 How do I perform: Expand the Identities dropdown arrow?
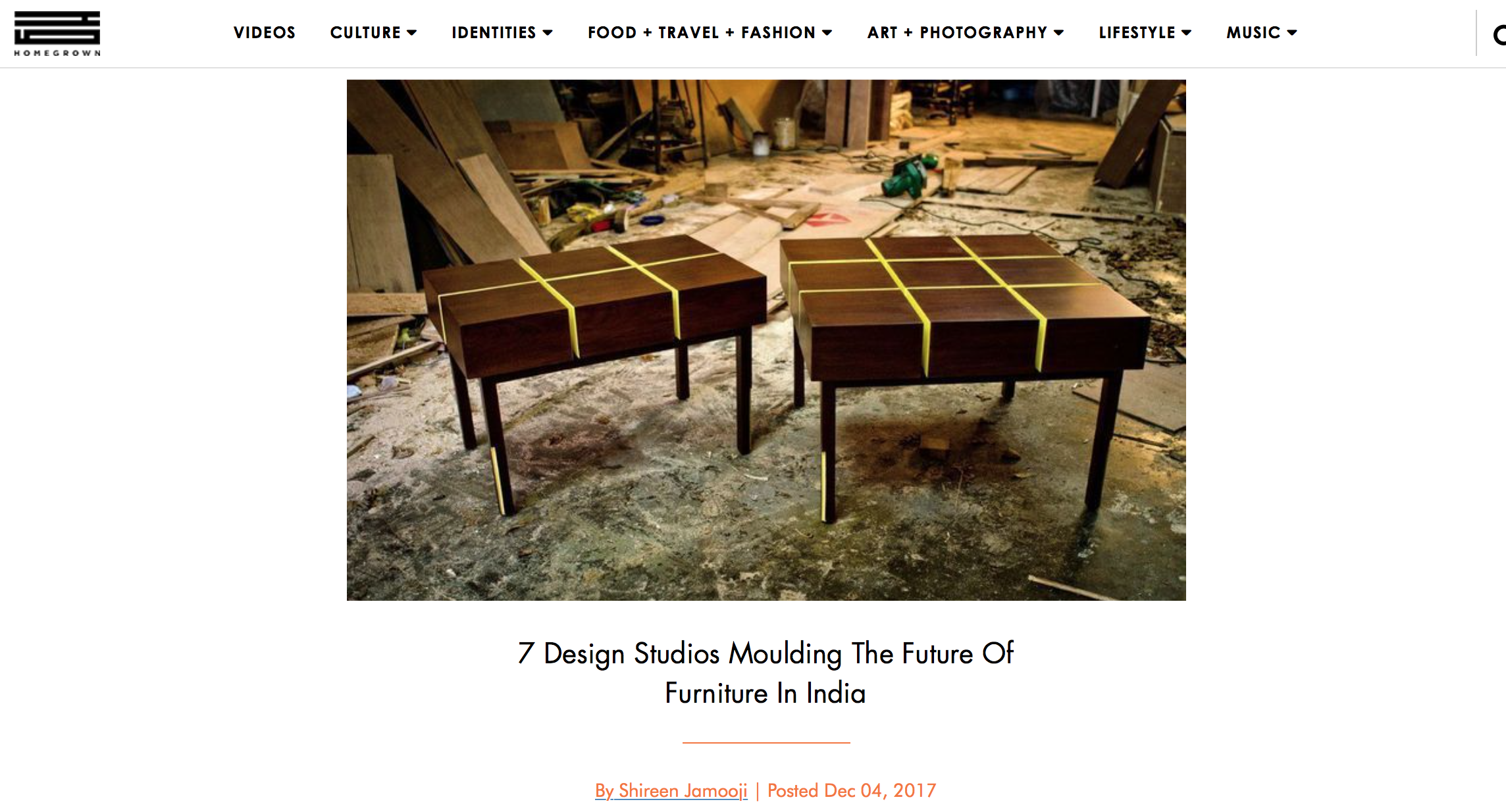point(548,32)
